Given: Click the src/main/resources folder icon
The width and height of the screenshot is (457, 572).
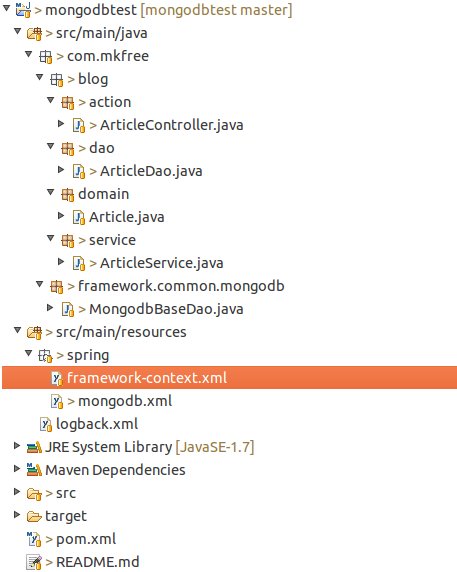Looking at the screenshot, I should [x=34, y=332].
